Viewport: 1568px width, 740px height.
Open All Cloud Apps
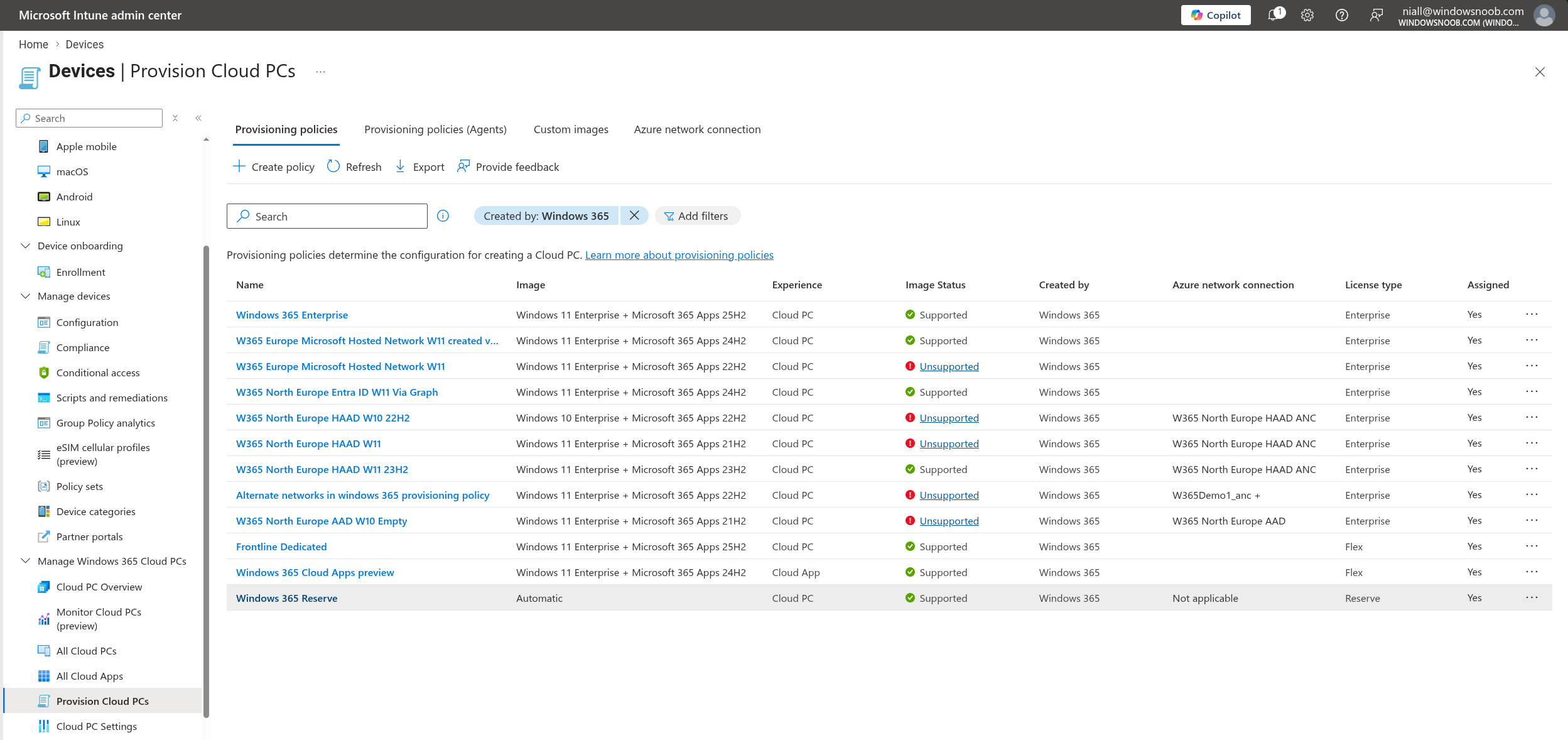tap(89, 676)
